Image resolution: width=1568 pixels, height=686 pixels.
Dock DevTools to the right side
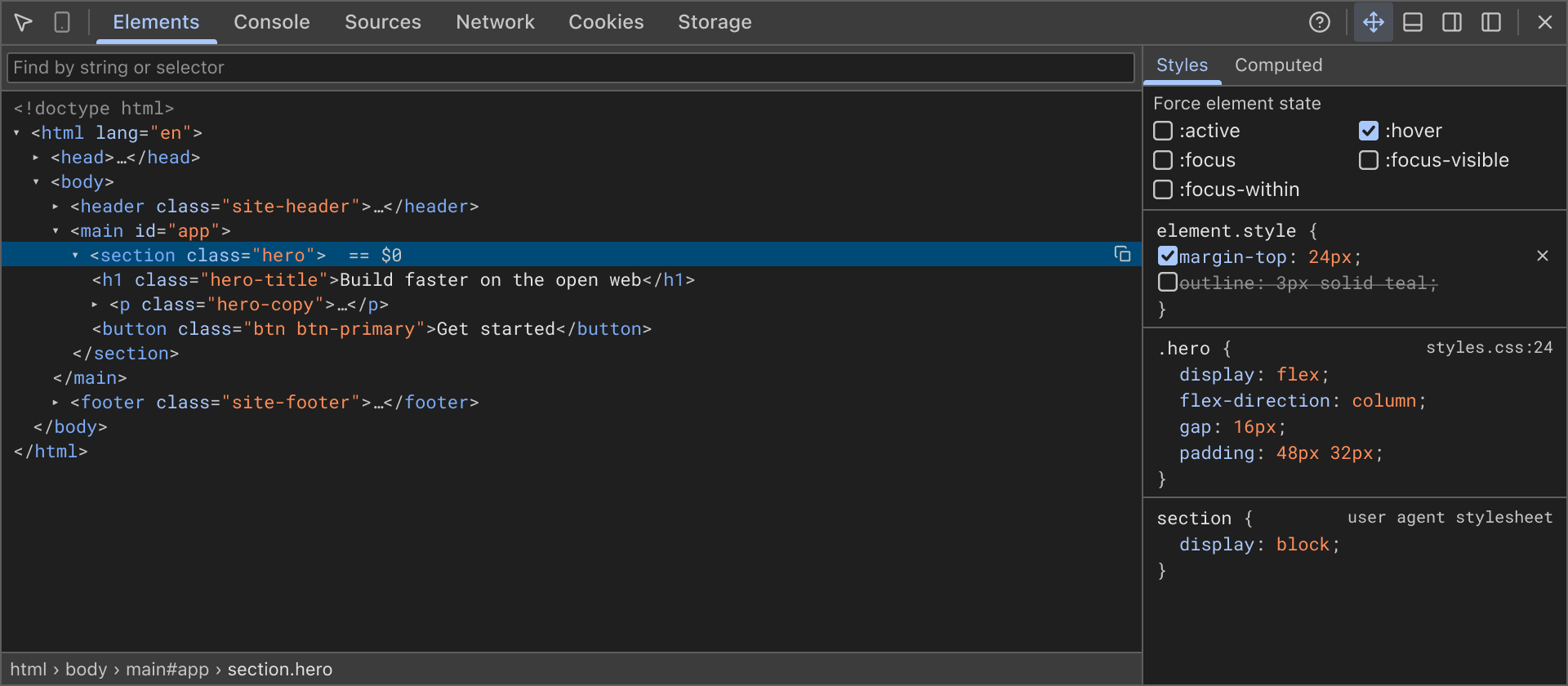pyautogui.click(x=1452, y=22)
